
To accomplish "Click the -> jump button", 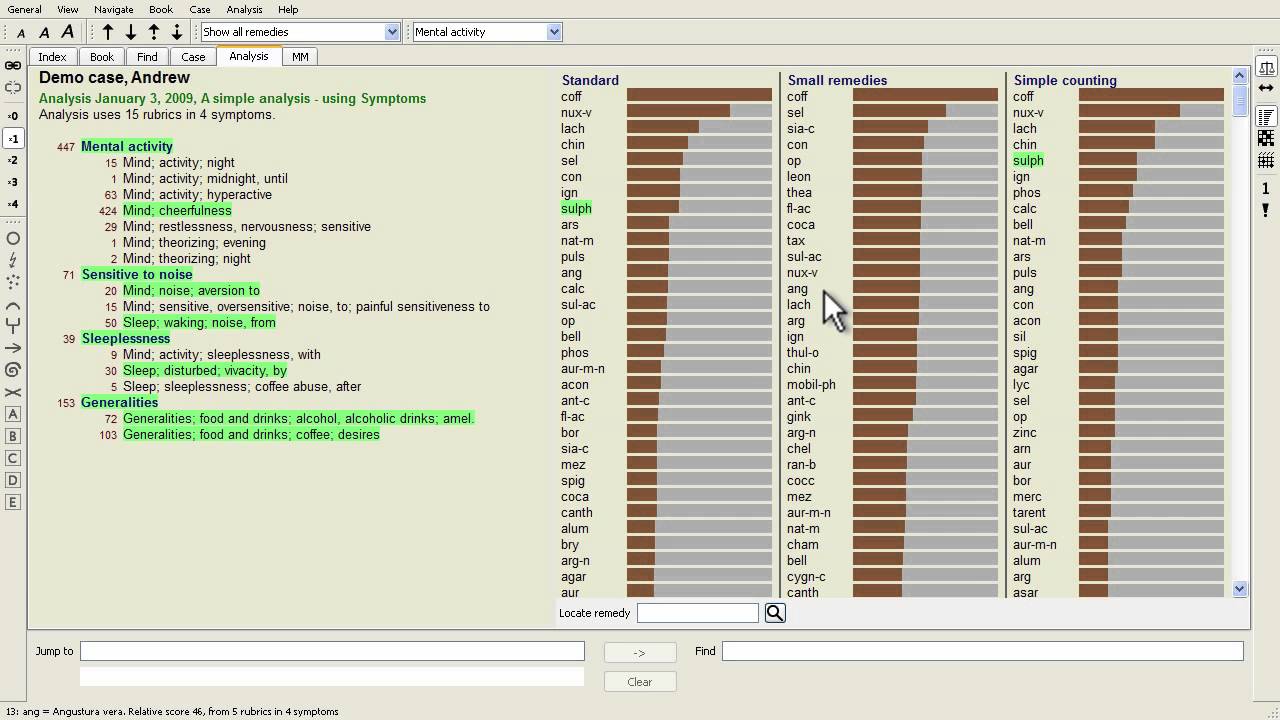I will tap(640, 652).
